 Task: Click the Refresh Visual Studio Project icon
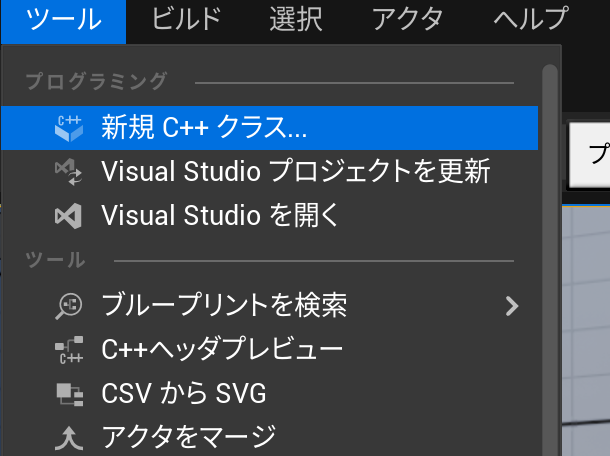tap(68, 172)
